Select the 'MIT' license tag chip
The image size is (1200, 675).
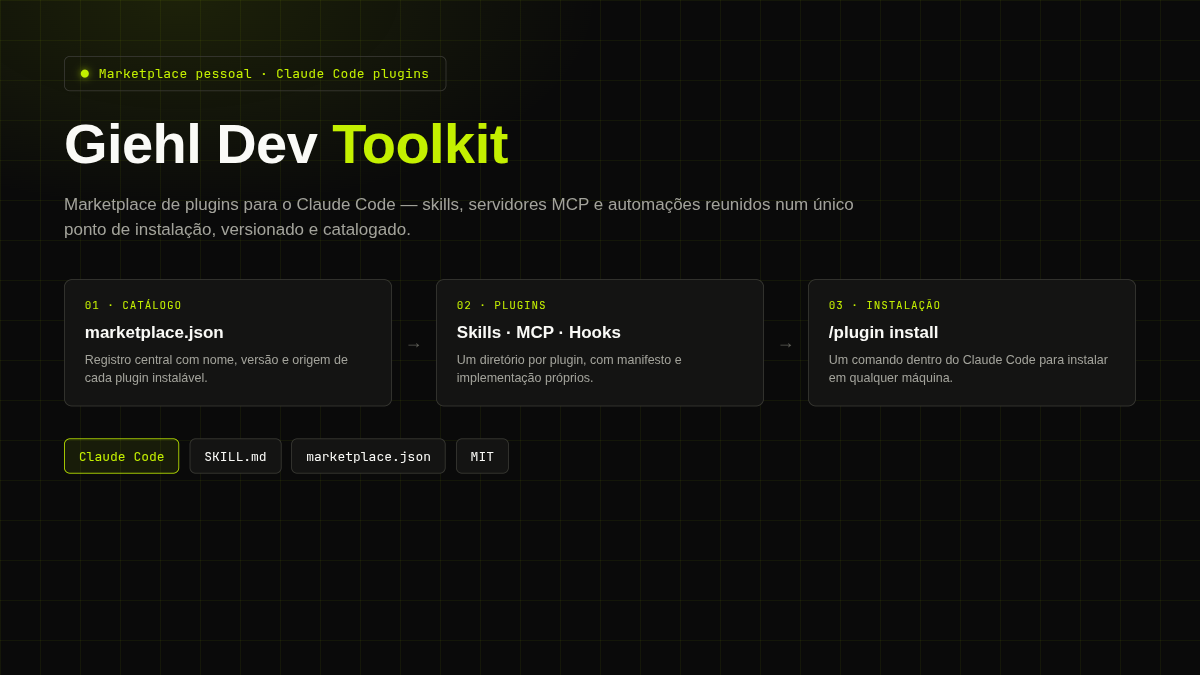pos(482,456)
